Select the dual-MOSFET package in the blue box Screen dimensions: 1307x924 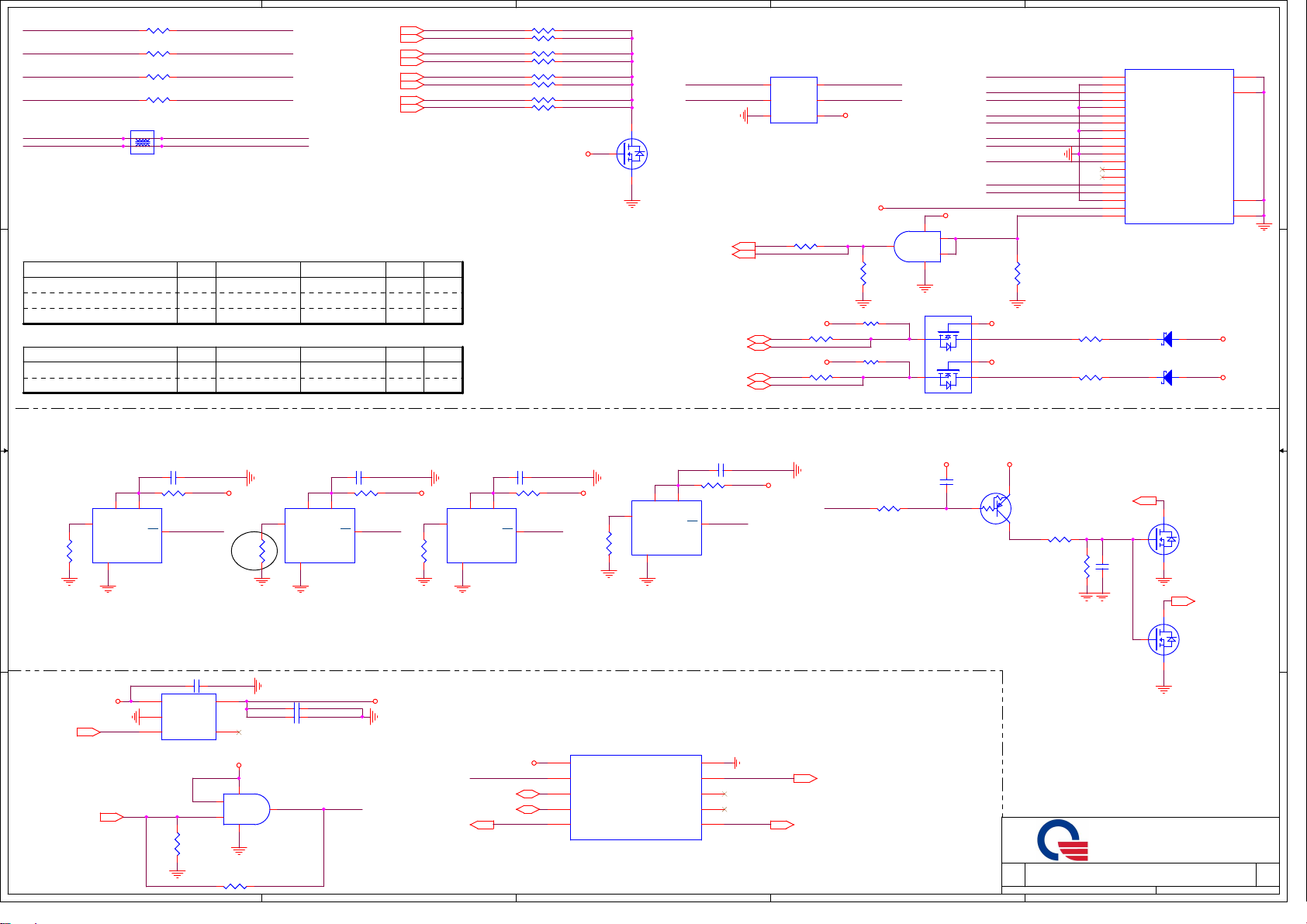tap(948, 355)
